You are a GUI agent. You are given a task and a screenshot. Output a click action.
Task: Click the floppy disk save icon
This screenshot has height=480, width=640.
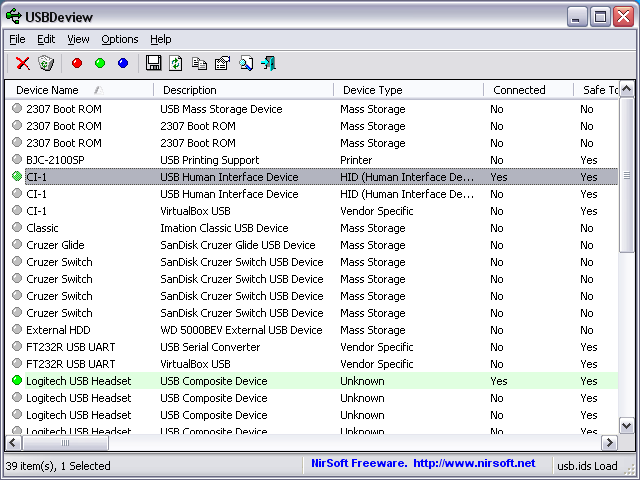point(154,63)
